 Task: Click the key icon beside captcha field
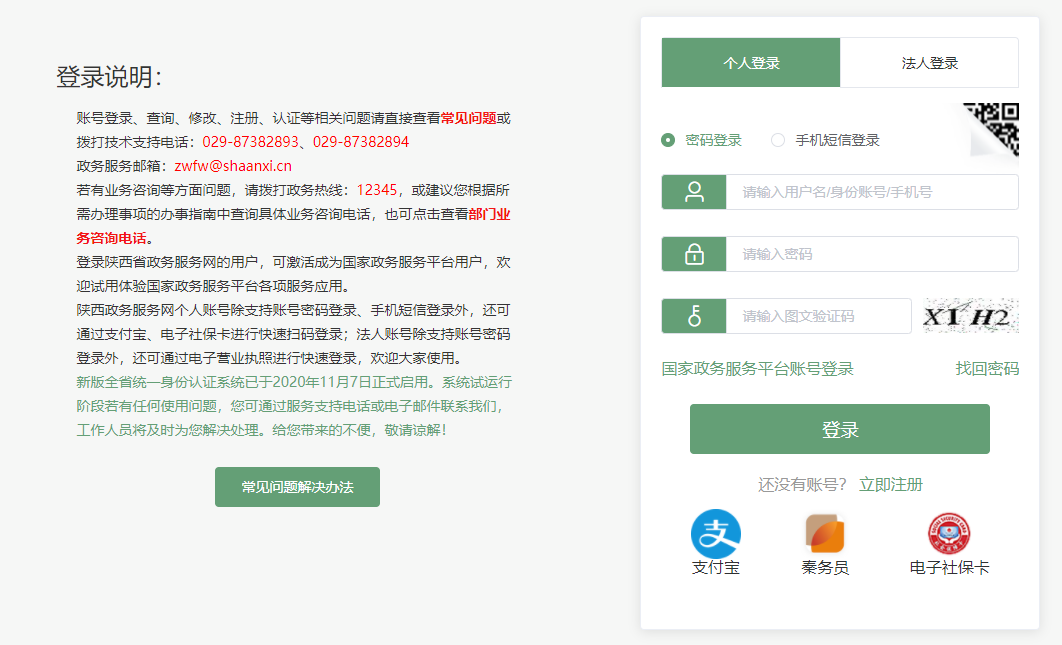(x=694, y=316)
